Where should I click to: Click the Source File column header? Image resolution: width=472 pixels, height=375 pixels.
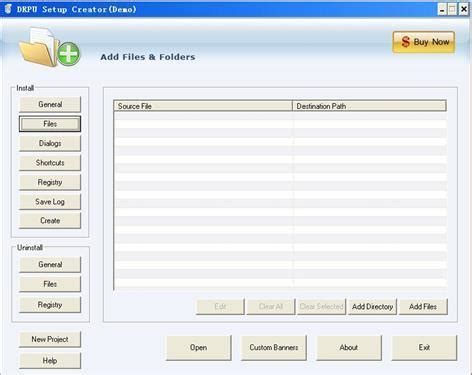tap(203, 106)
